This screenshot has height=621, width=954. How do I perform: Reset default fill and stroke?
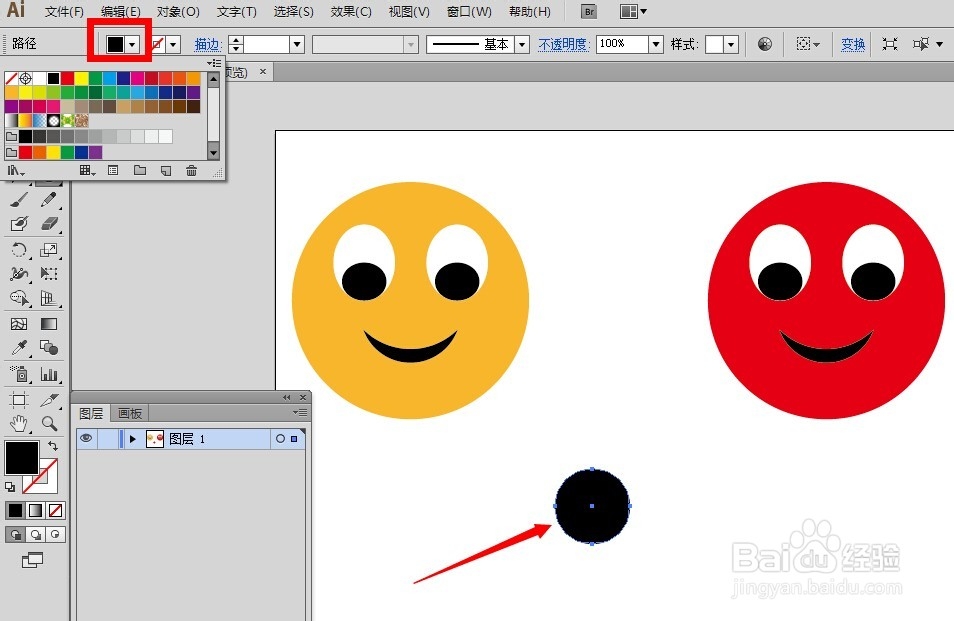tap(10, 487)
